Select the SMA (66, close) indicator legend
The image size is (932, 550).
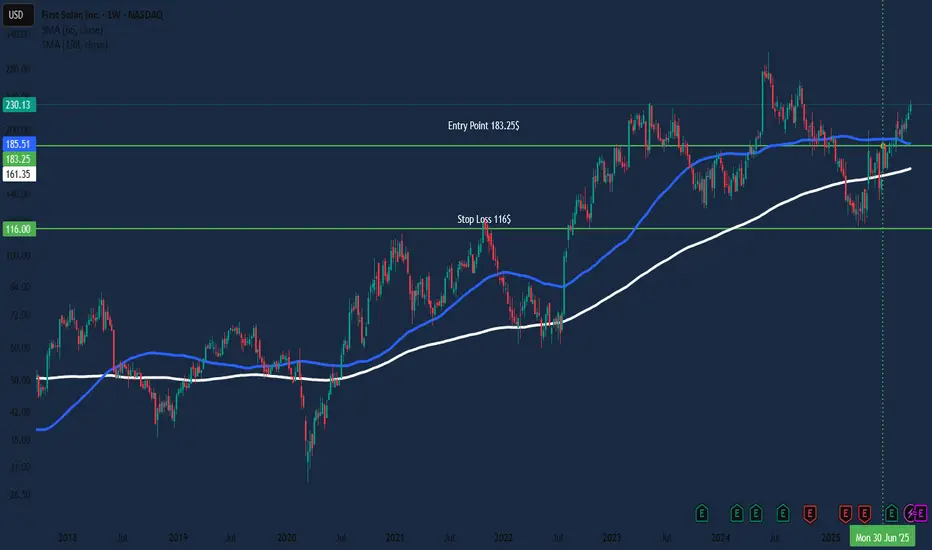click(72, 30)
